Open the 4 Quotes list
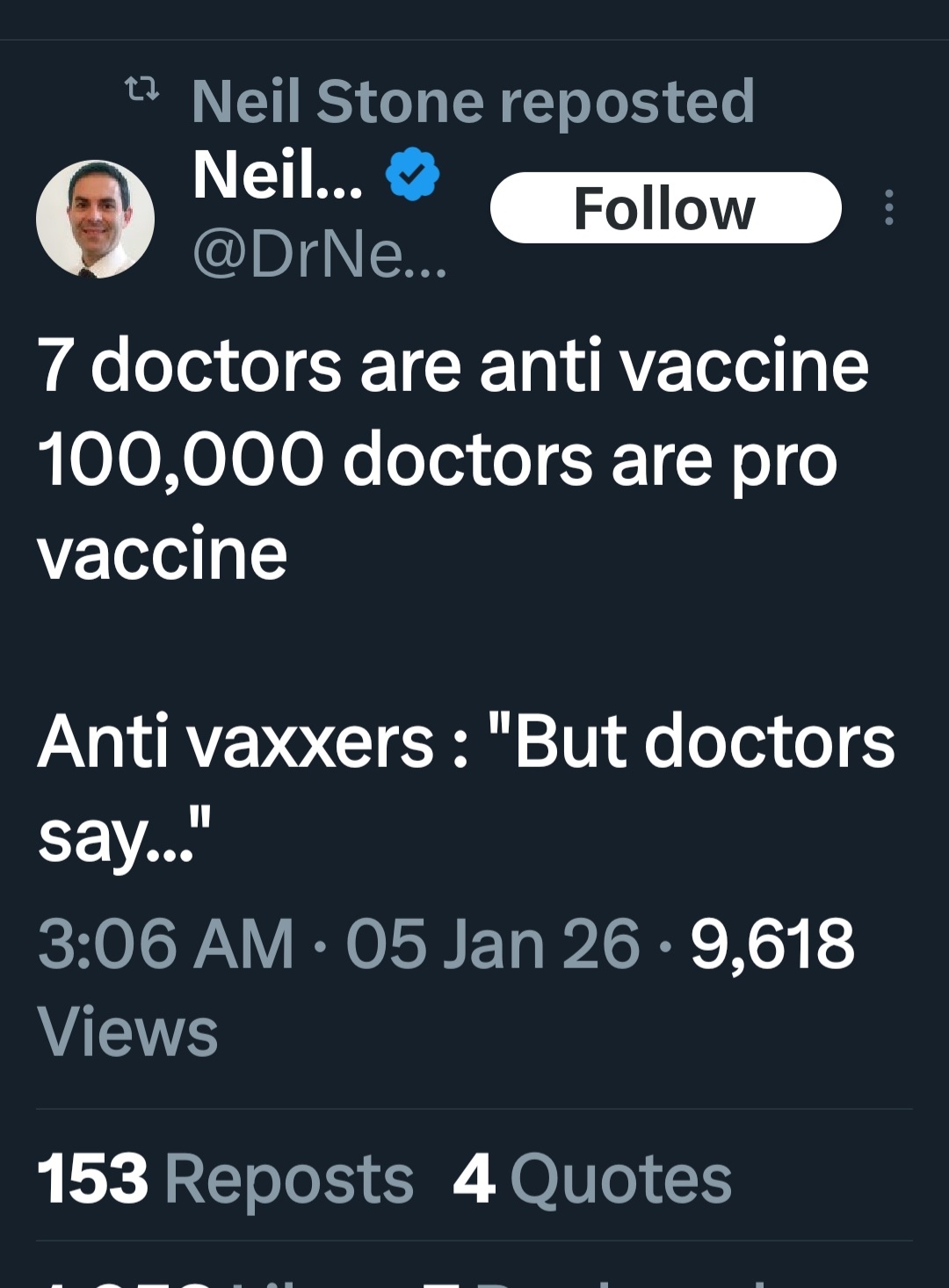Screen dimensions: 949x1288 tap(591, 1178)
